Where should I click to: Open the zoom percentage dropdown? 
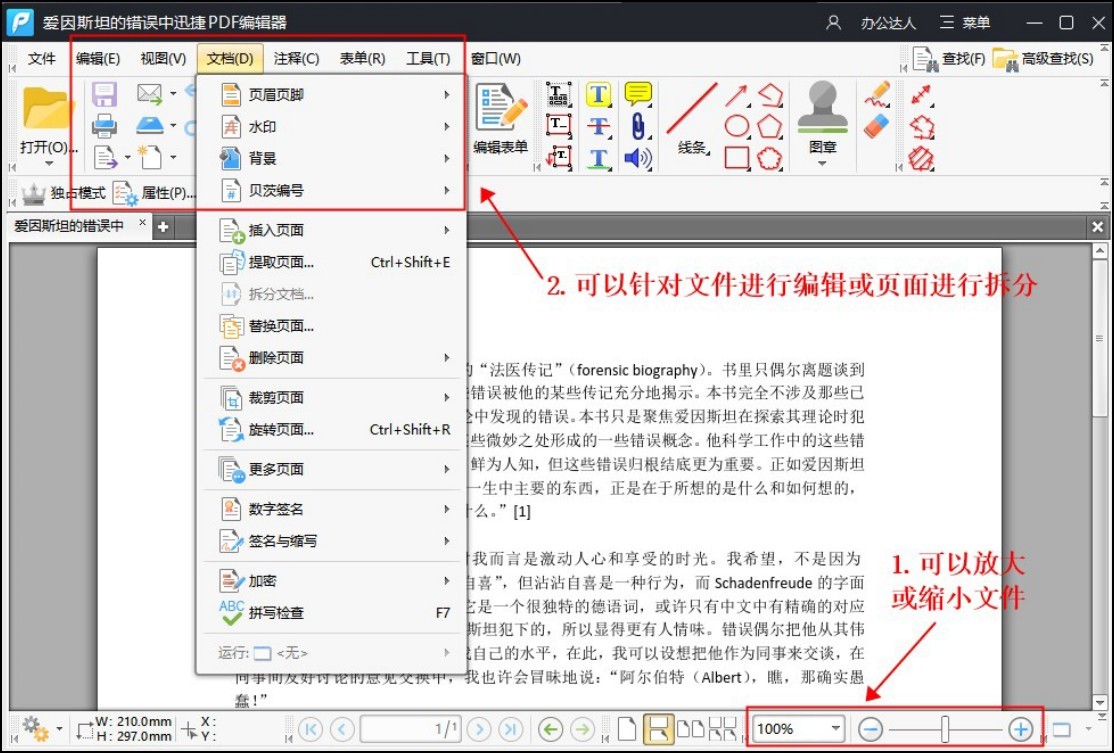834,728
